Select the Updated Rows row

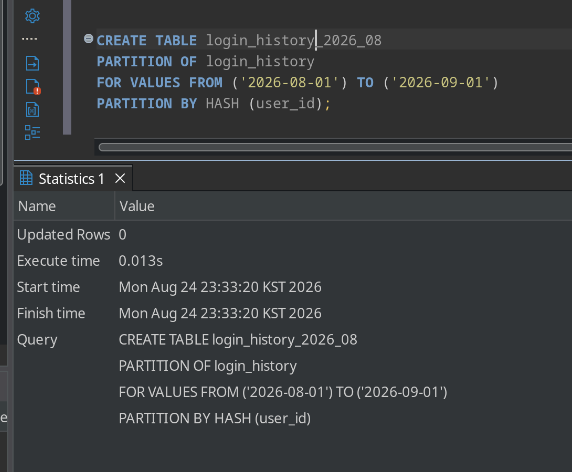(293, 235)
